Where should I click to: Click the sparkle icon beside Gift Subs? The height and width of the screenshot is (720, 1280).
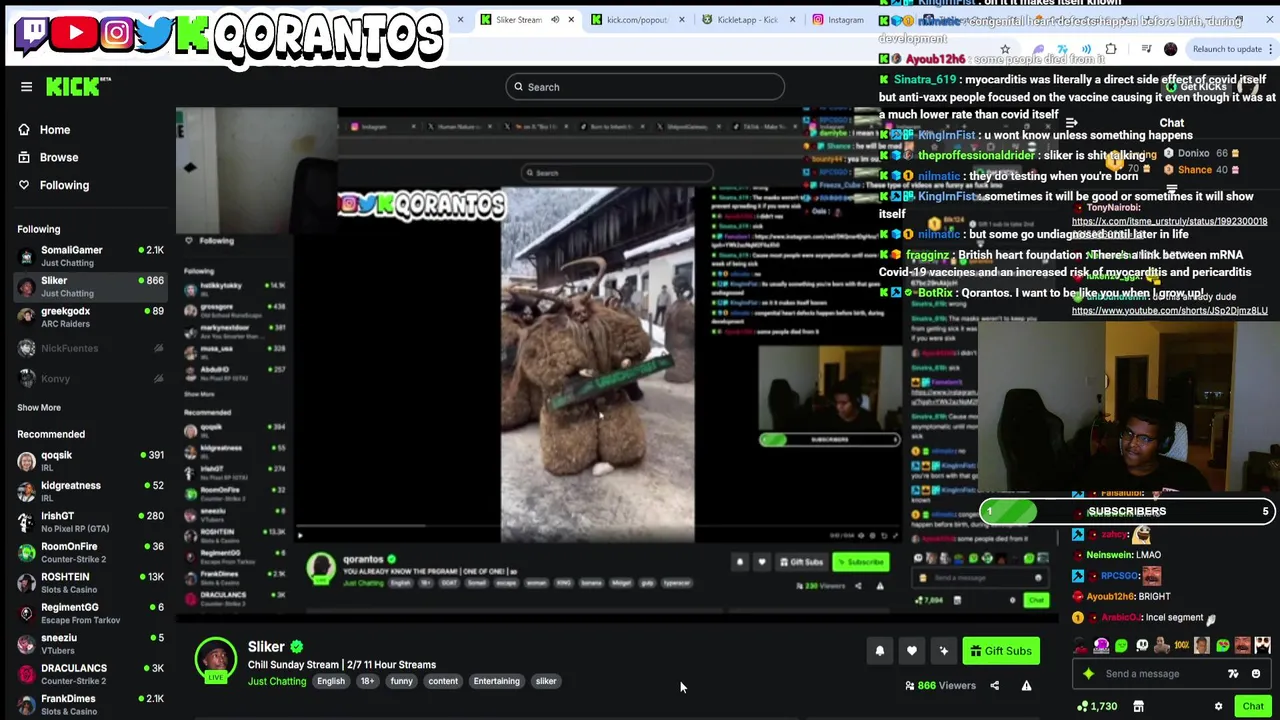point(944,651)
